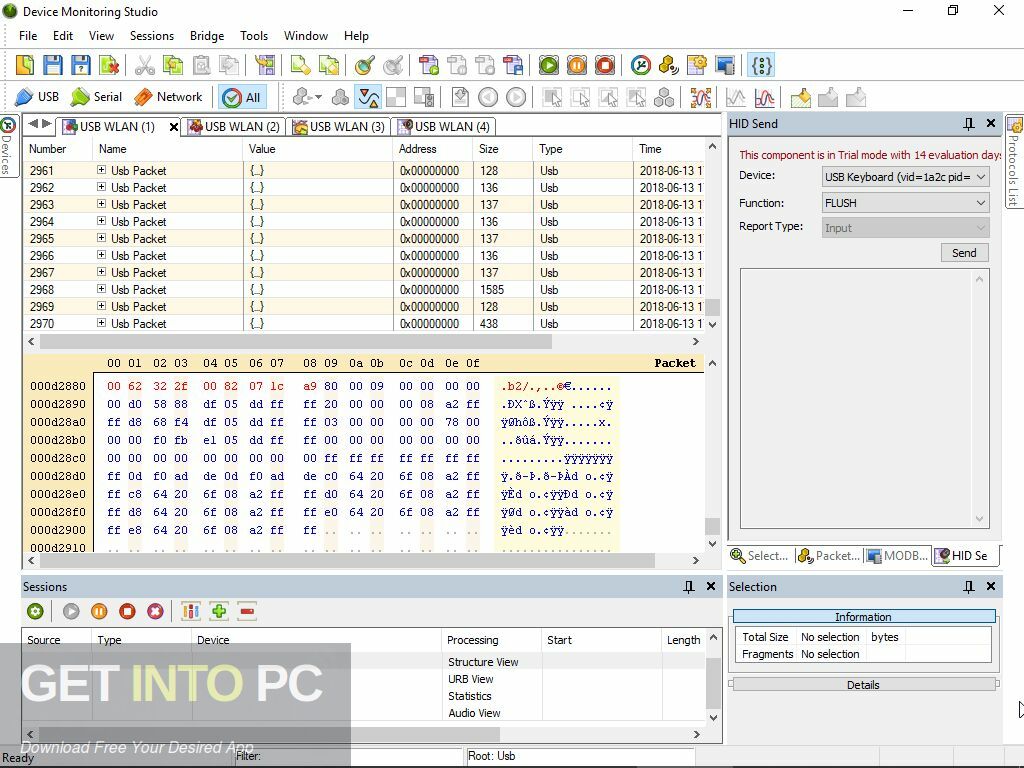Click the previous packet round arrow icon
This screenshot has width=1024, height=768.
click(x=488, y=98)
